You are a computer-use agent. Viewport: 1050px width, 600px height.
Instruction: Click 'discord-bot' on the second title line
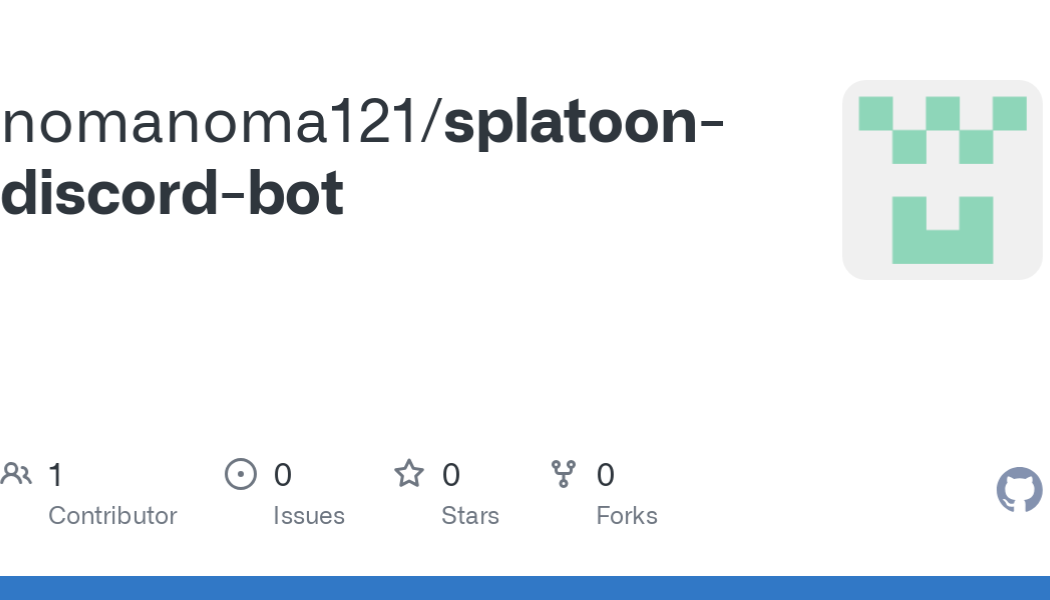click(x=172, y=194)
